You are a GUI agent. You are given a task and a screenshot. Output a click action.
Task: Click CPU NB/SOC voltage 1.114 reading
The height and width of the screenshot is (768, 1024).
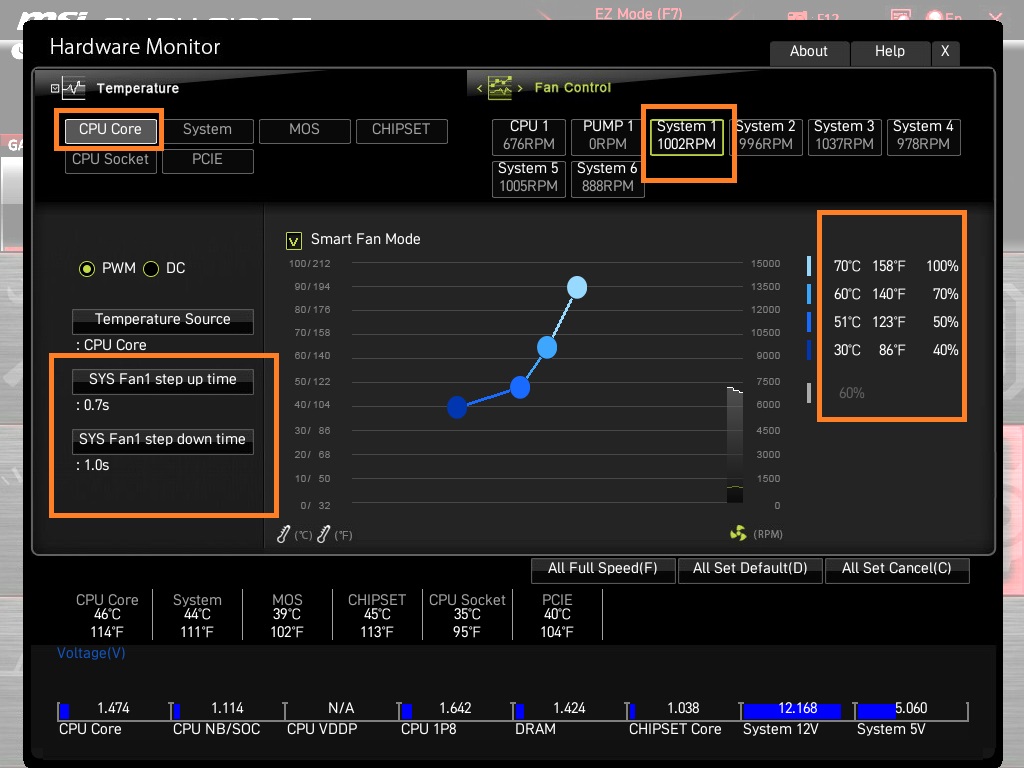click(x=227, y=709)
